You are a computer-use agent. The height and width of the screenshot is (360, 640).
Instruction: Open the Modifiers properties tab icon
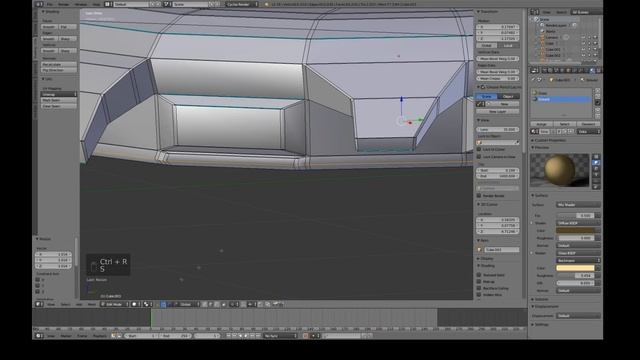tap(580, 71)
